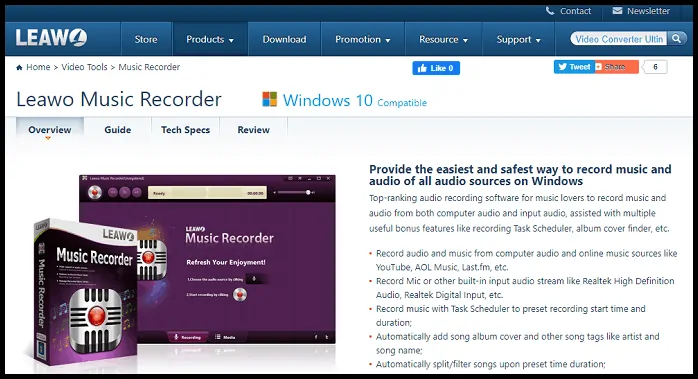
Task: Switch to the Review tab
Action: (x=253, y=130)
